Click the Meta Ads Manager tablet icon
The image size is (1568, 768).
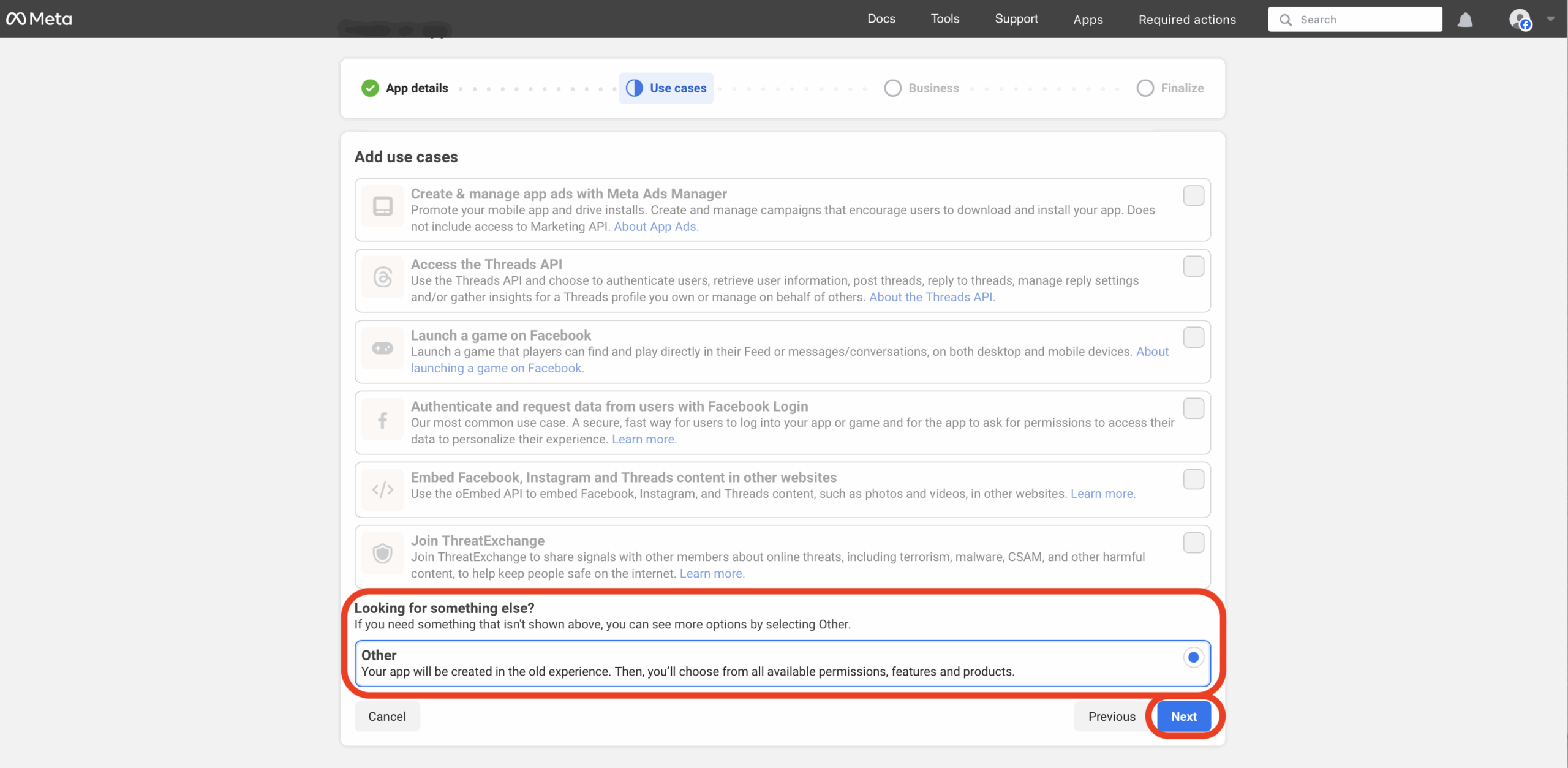tap(383, 206)
